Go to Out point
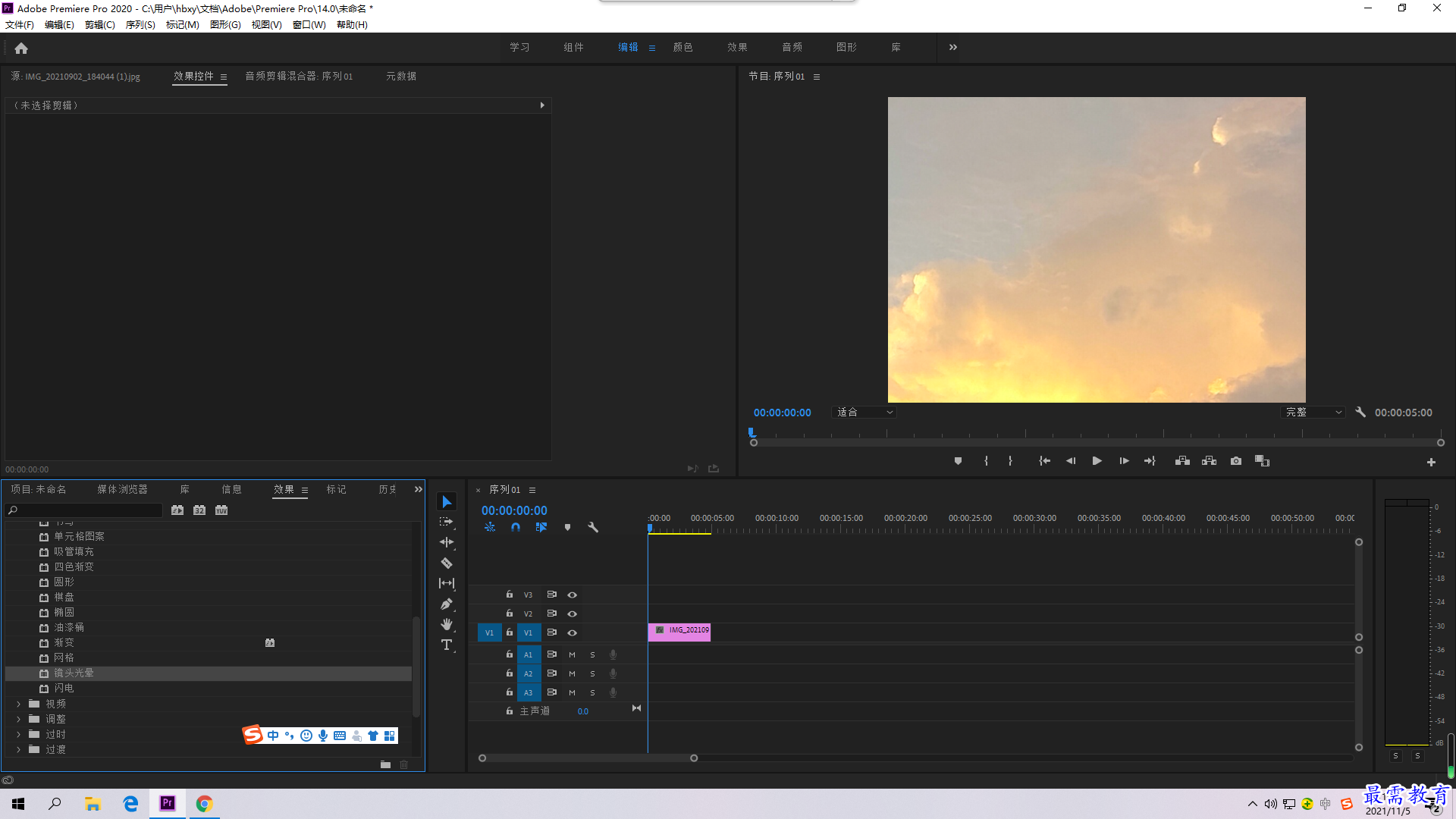1456x819 pixels. (x=1150, y=461)
